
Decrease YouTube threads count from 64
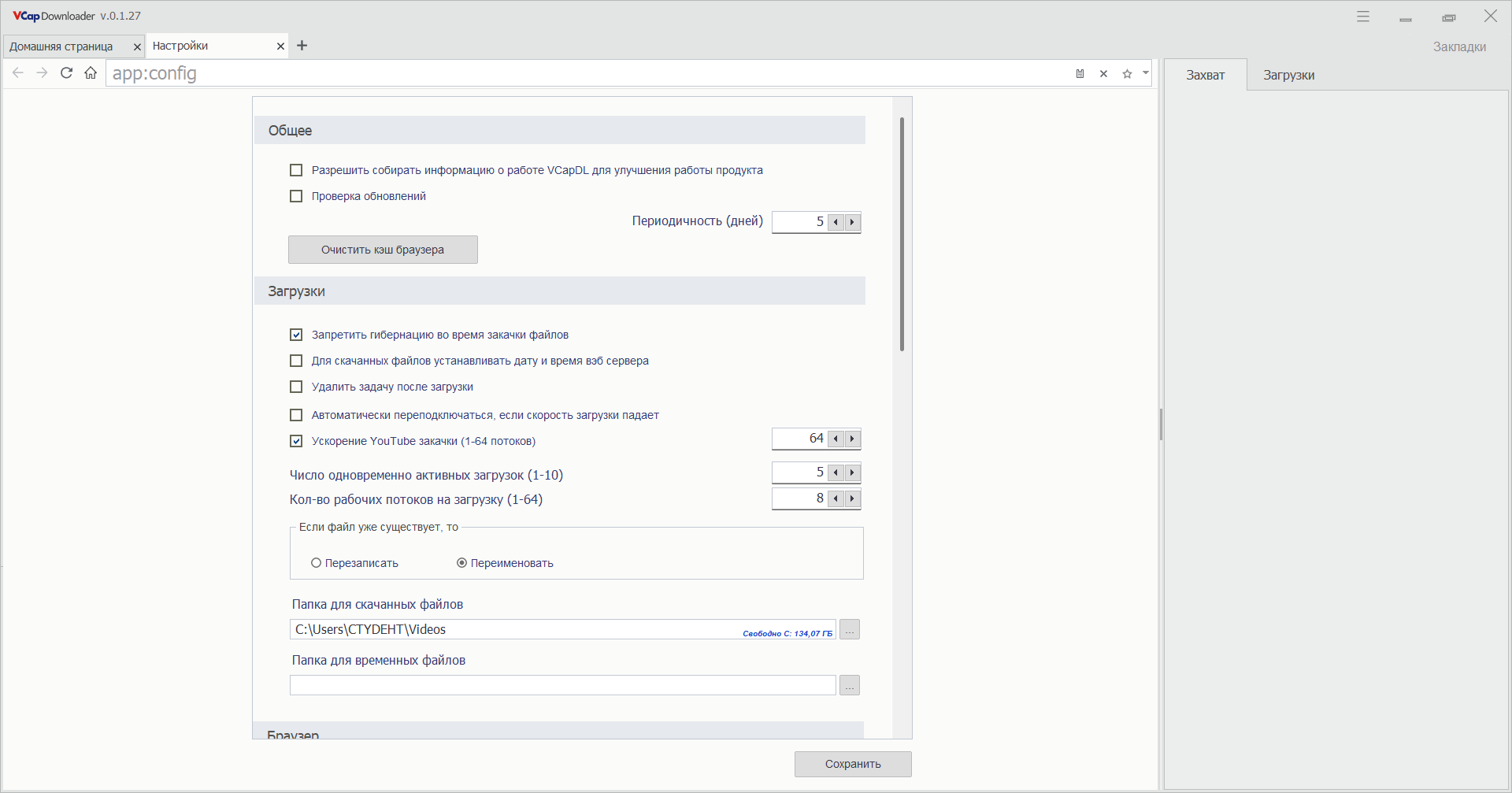pyautogui.click(x=836, y=439)
